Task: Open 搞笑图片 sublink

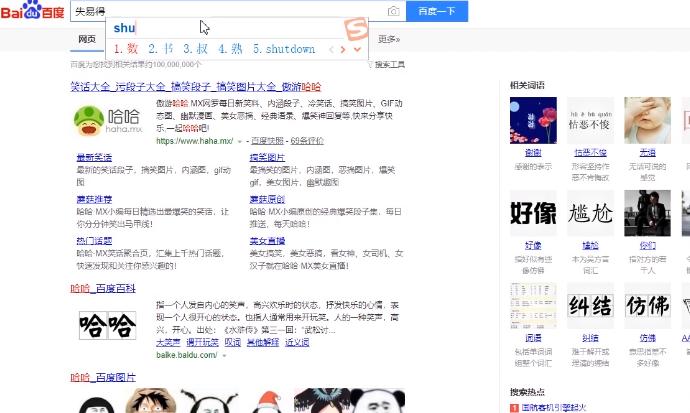Action: (267, 157)
